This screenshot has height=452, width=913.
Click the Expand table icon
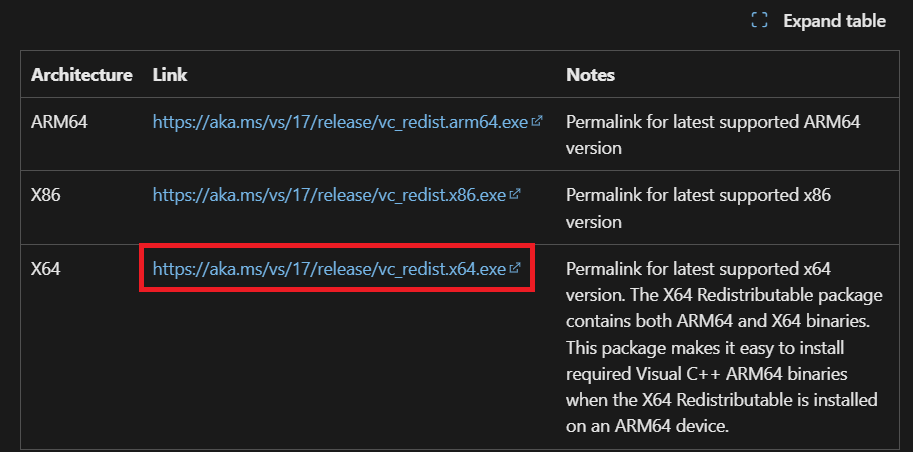(x=759, y=20)
